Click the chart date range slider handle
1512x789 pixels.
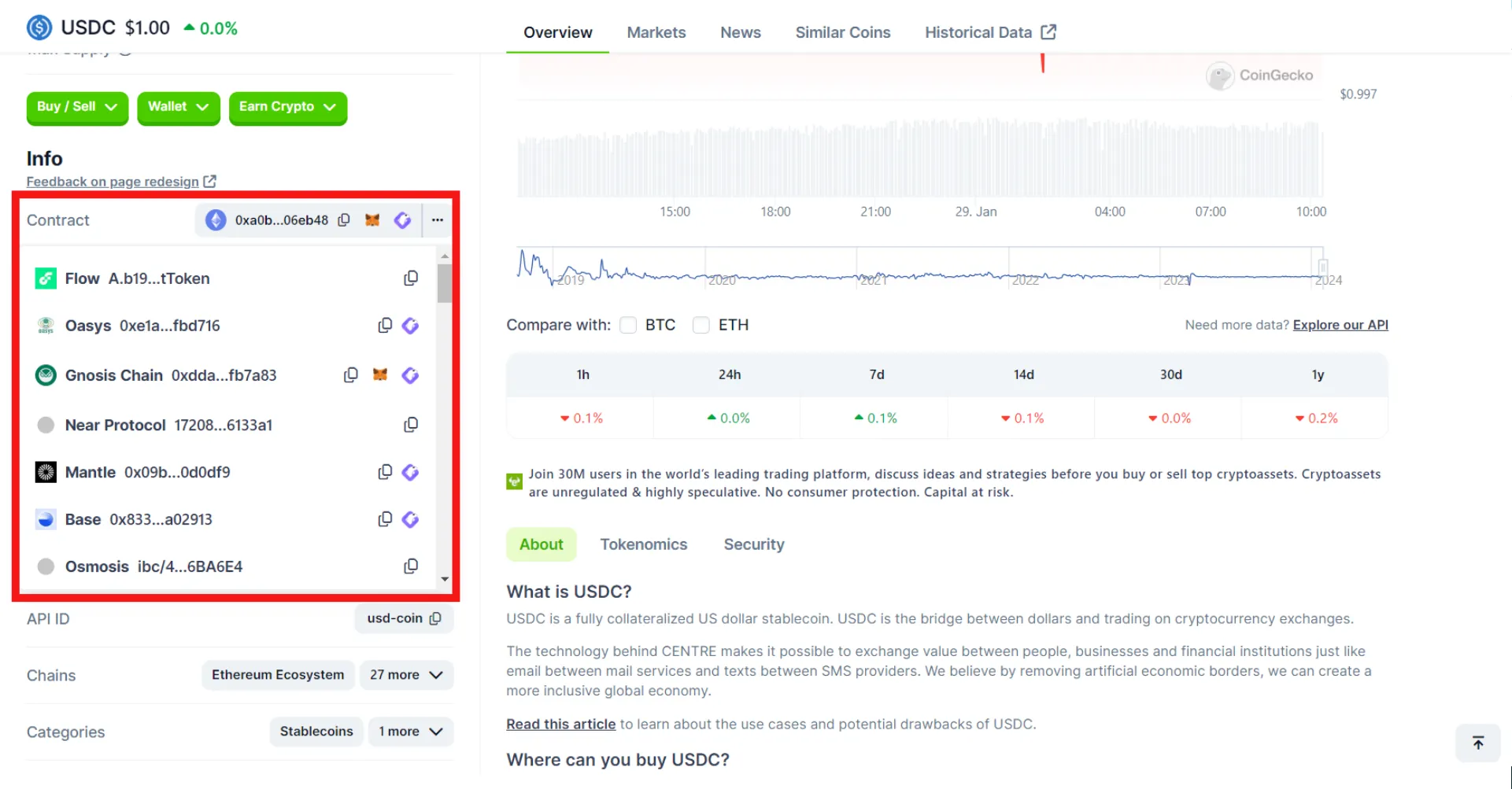[1323, 267]
